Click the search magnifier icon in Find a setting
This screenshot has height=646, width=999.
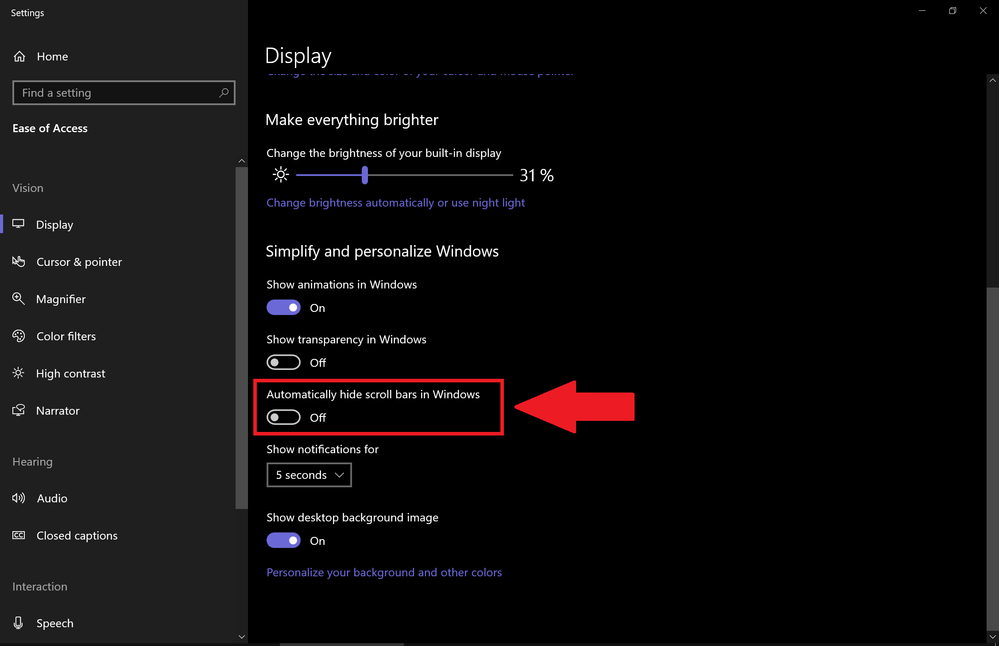(x=224, y=93)
